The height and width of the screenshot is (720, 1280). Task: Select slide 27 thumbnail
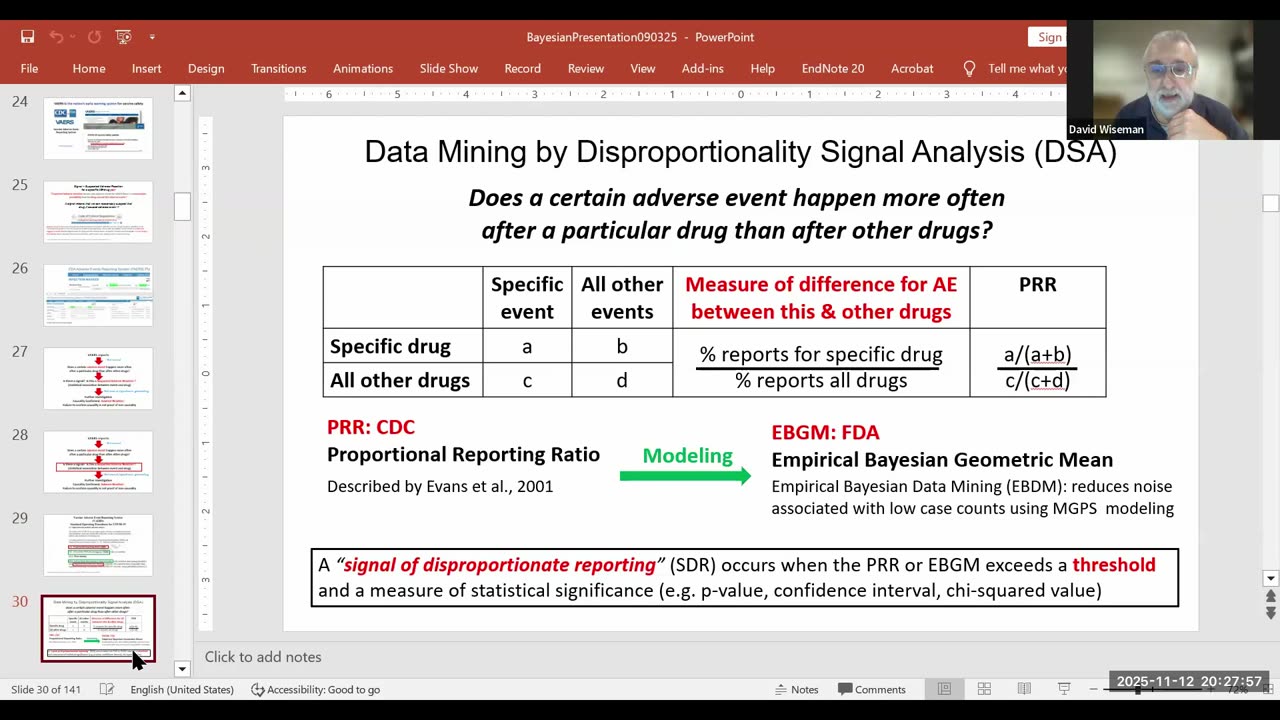[98, 378]
